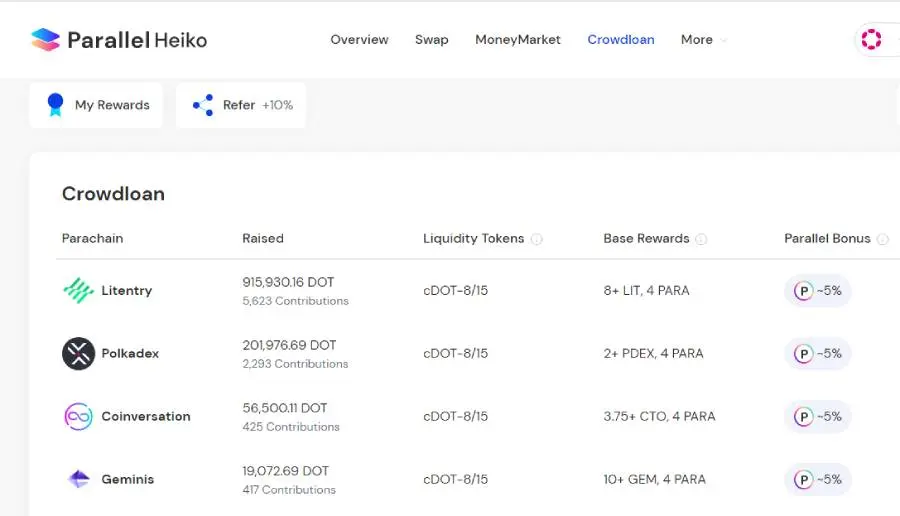Click the share icon beside Refer
Screen dimensions: 900x516
(203, 105)
